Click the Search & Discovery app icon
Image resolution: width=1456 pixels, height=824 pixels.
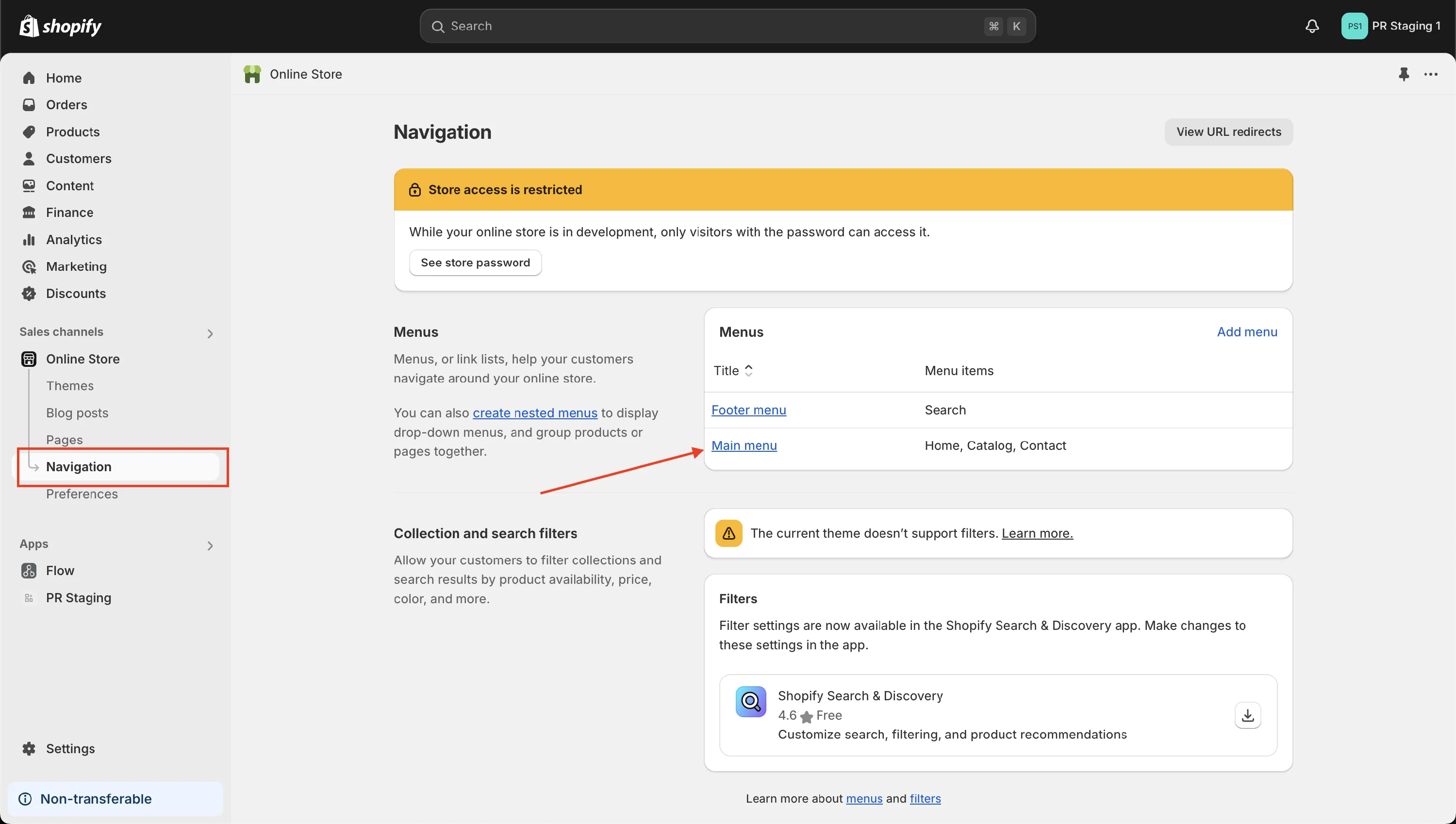pyautogui.click(x=751, y=702)
